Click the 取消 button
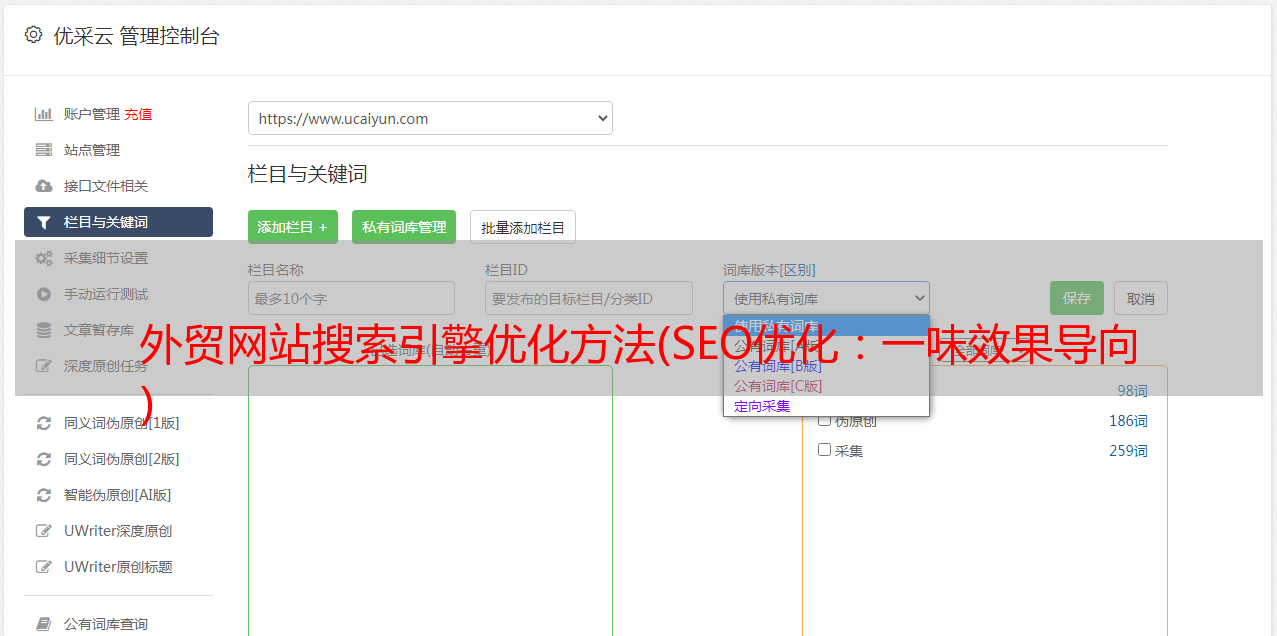 click(1141, 298)
